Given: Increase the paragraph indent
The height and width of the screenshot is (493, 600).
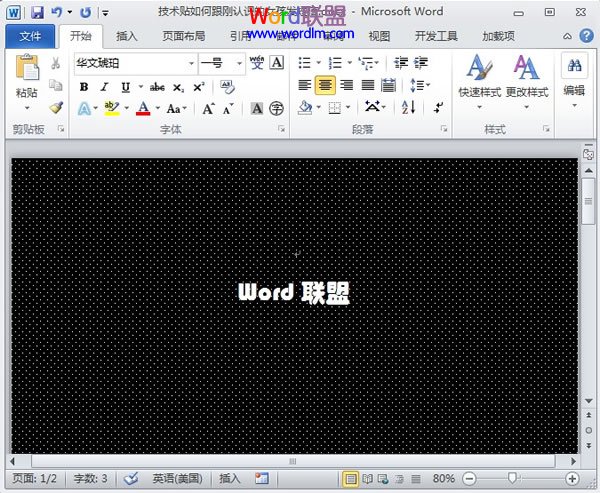Looking at the screenshot, I should (x=421, y=62).
